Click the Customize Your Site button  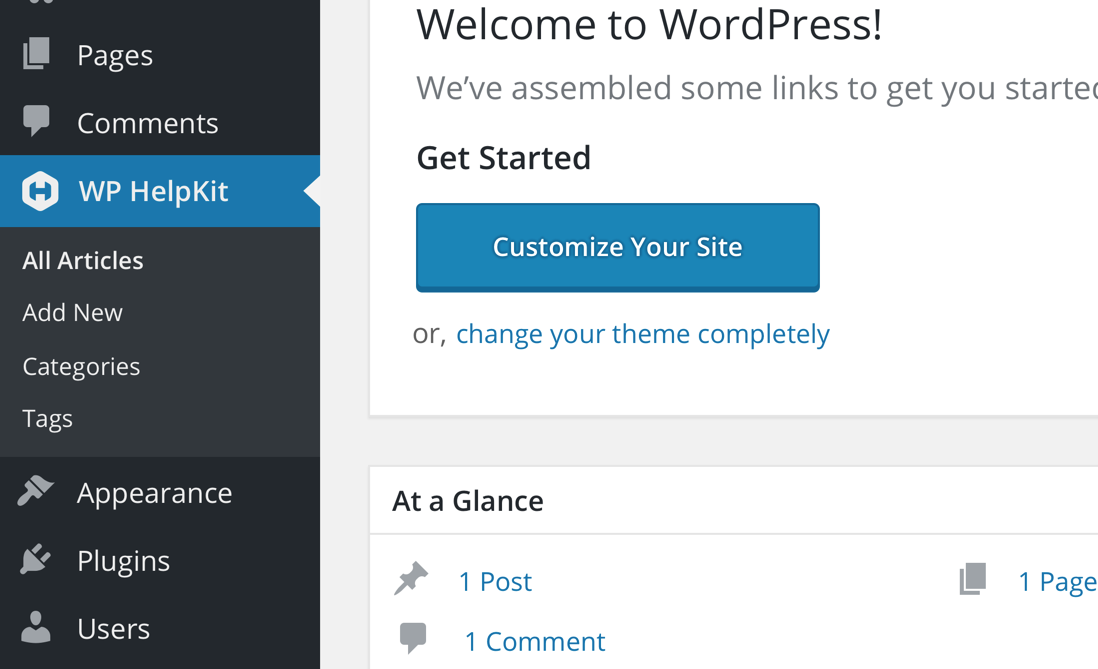618,247
